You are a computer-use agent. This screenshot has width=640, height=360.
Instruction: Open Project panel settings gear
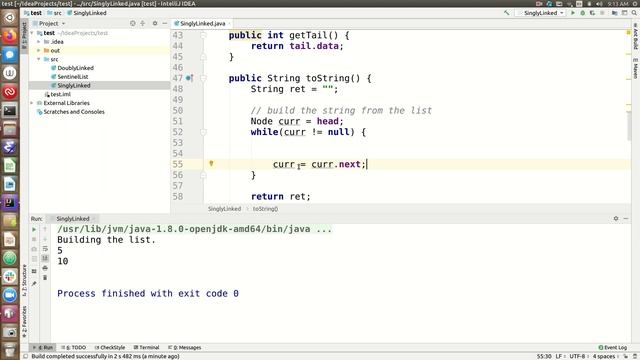point(155,24)
